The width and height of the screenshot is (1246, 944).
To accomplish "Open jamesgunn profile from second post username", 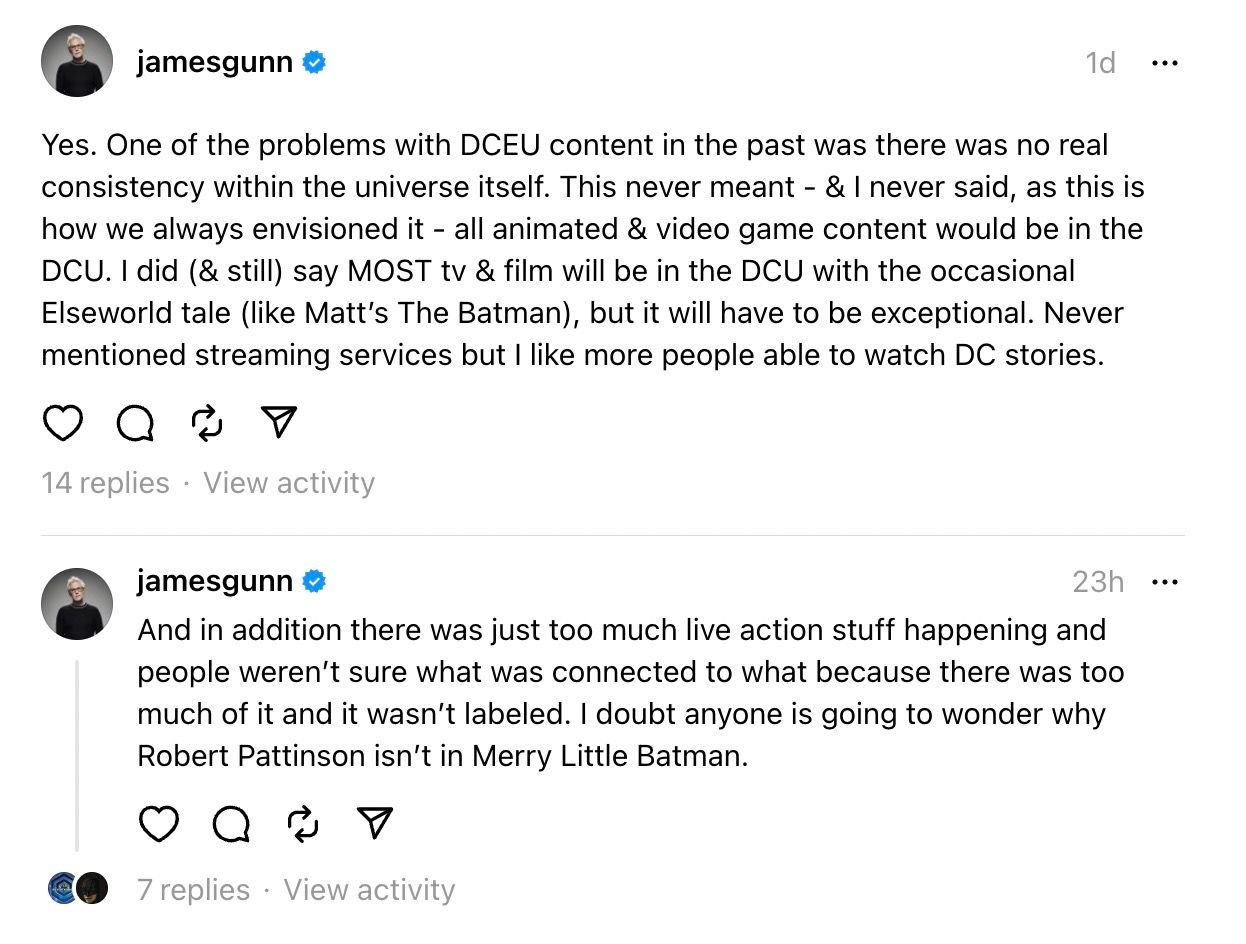I will pyautogui.click(x=215, y=581).
